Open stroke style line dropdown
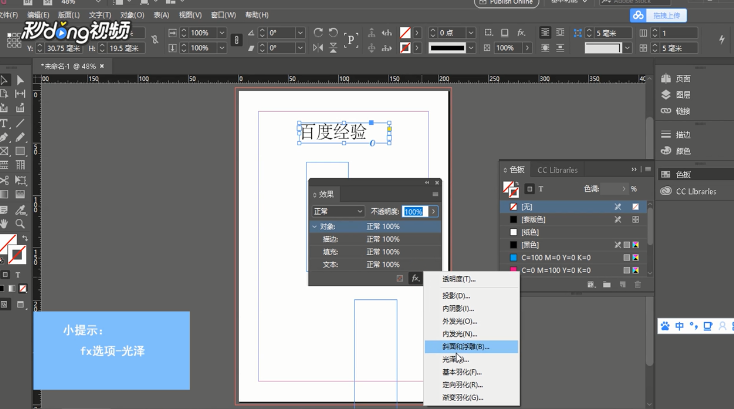The width and height of the screenshot is (734, 409). [x=471, y=48]
